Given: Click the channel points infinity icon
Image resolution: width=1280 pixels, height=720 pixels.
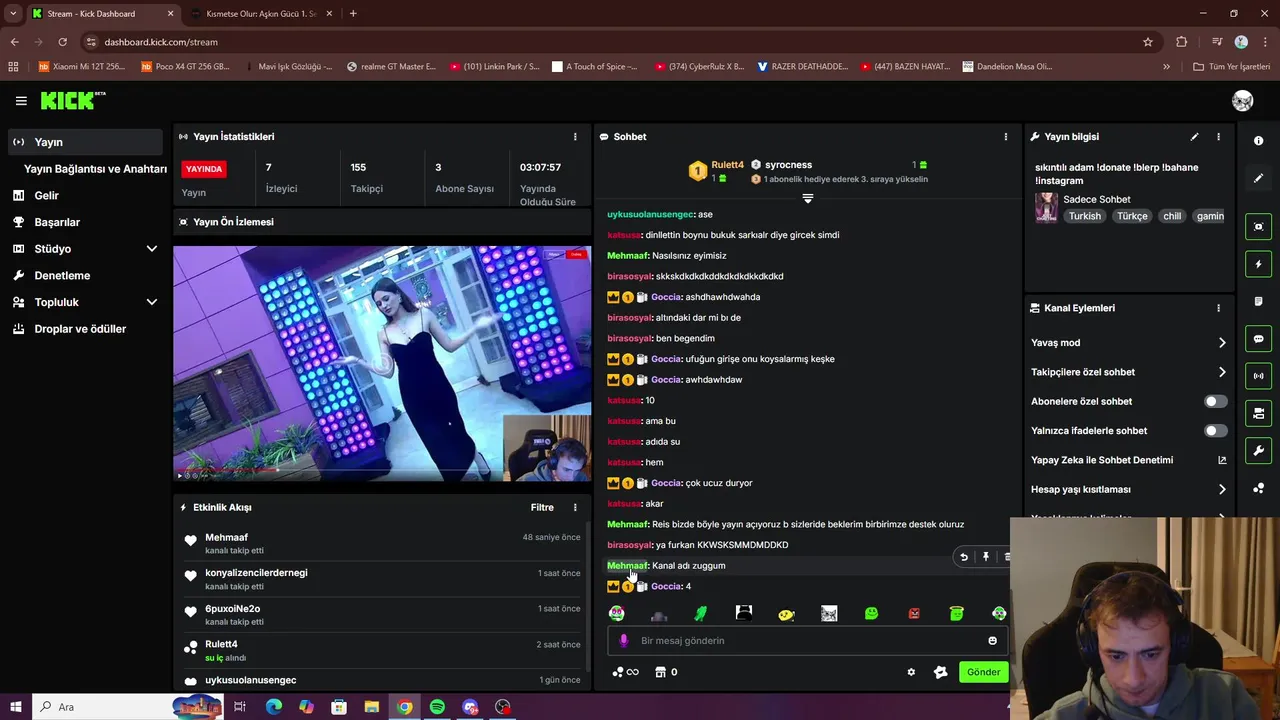Looking at the screenshot, I should 626,672.
